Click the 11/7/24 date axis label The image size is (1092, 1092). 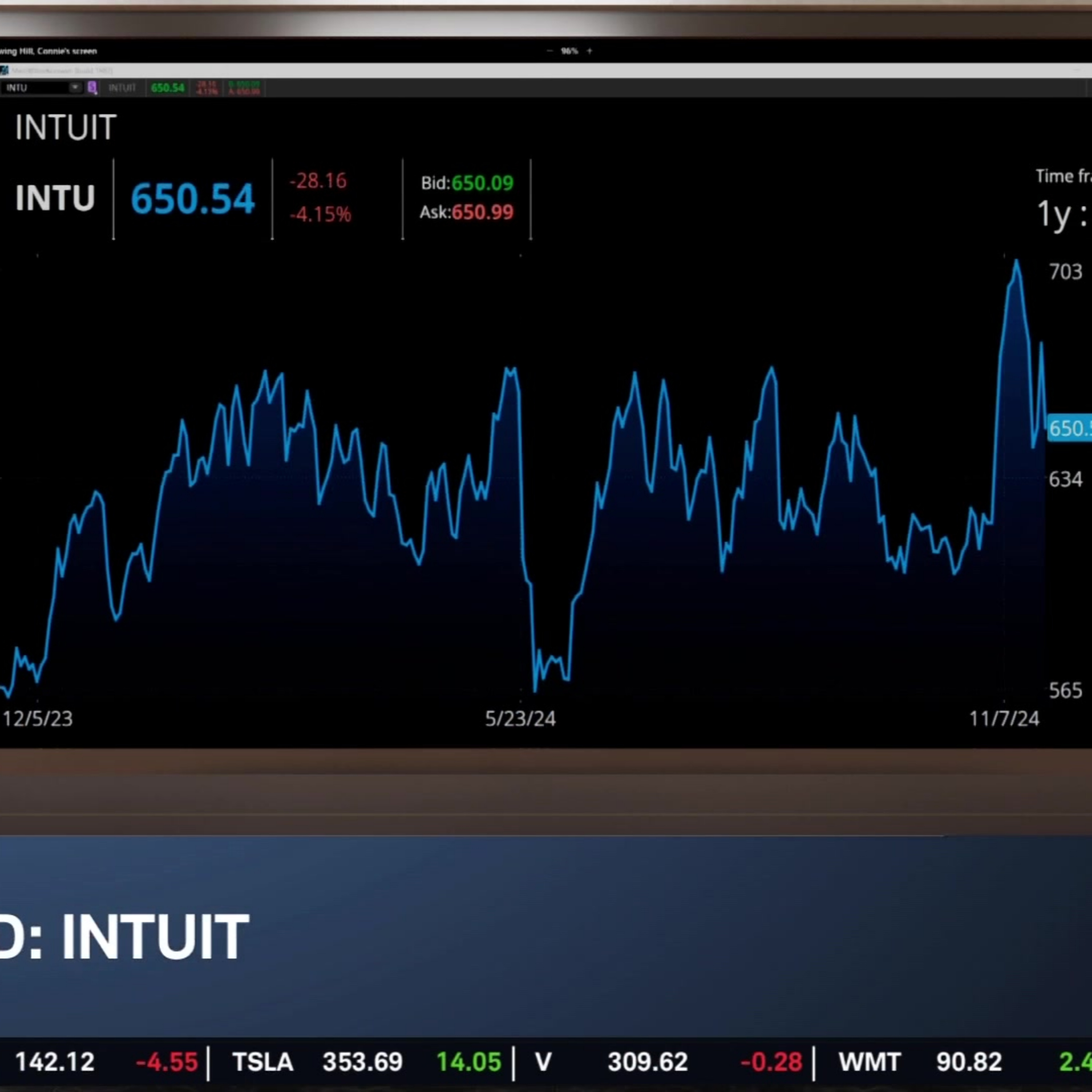point(1004,719)
